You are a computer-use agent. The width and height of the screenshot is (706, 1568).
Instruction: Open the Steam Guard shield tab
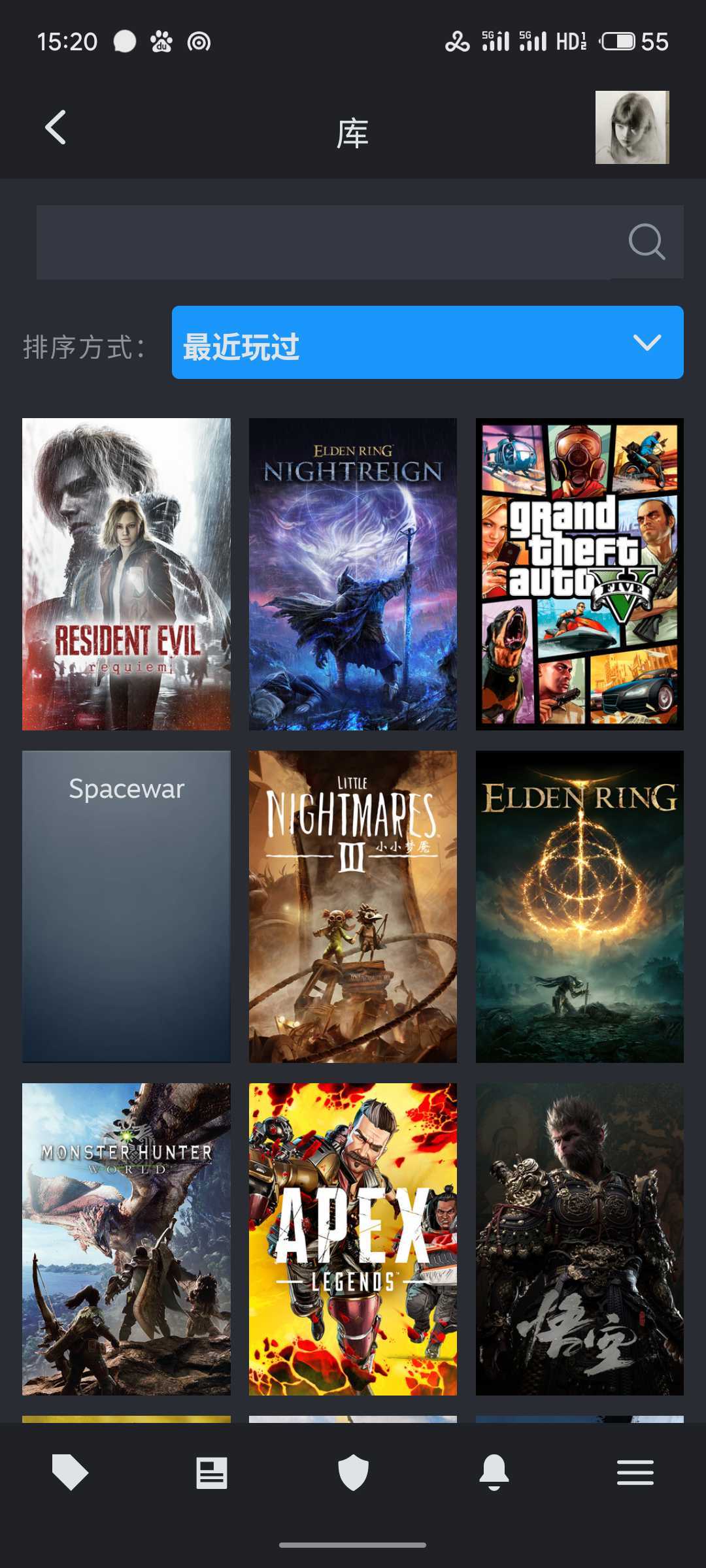353,1473
